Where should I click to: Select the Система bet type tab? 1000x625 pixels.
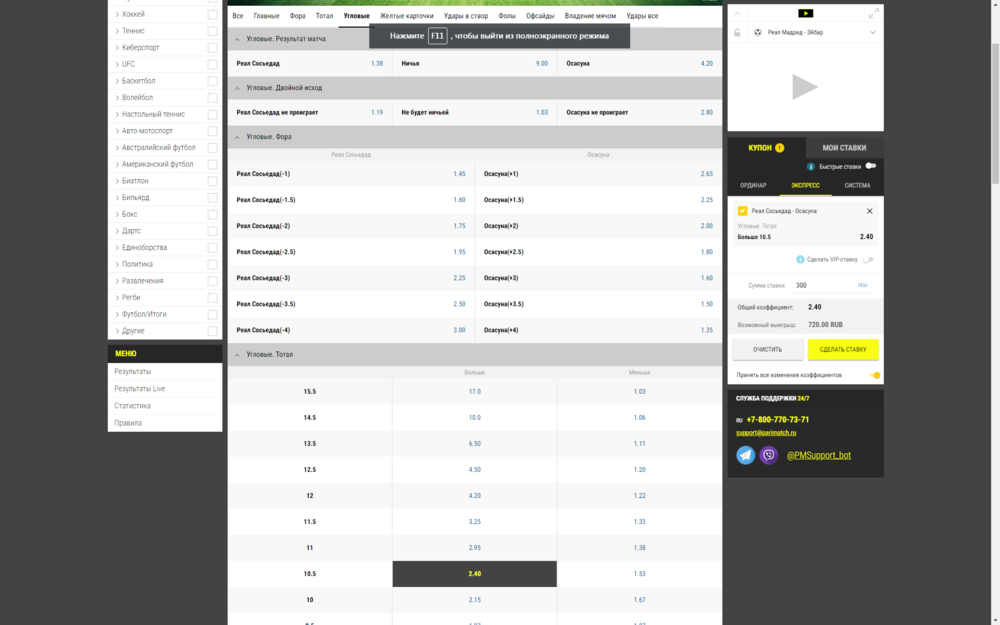coord(857,186)
